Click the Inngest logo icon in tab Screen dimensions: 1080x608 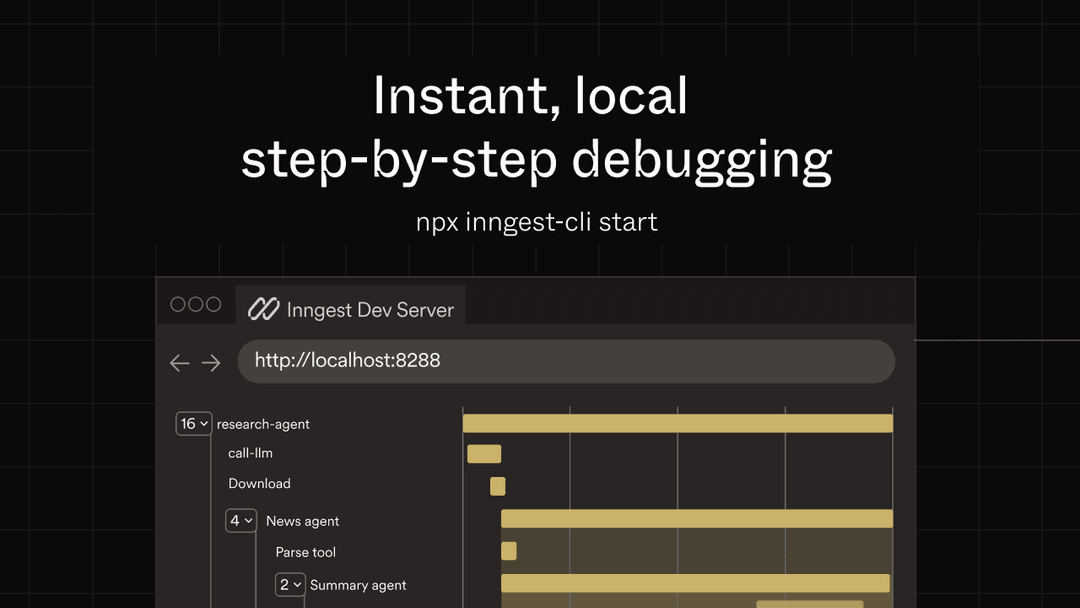pyautogui.click(x=263, y=309)
